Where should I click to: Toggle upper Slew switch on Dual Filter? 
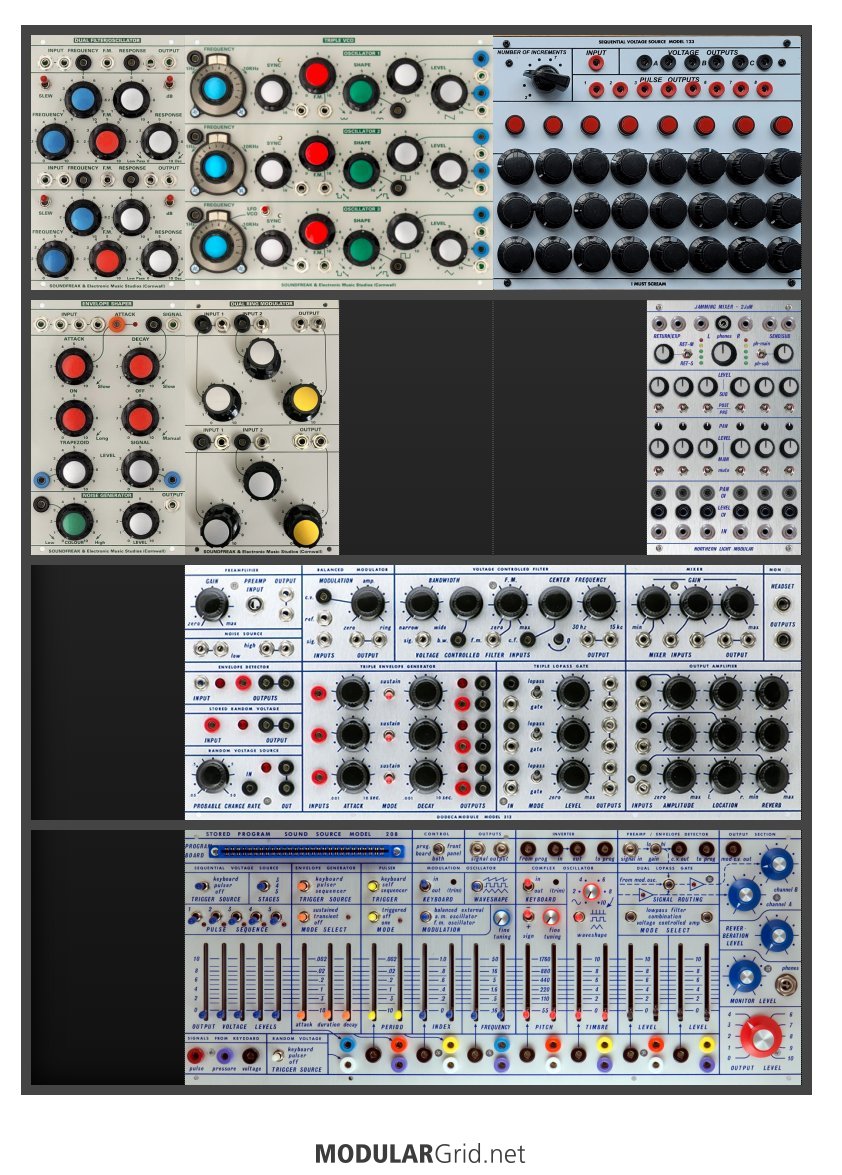[x=45, y=80]
